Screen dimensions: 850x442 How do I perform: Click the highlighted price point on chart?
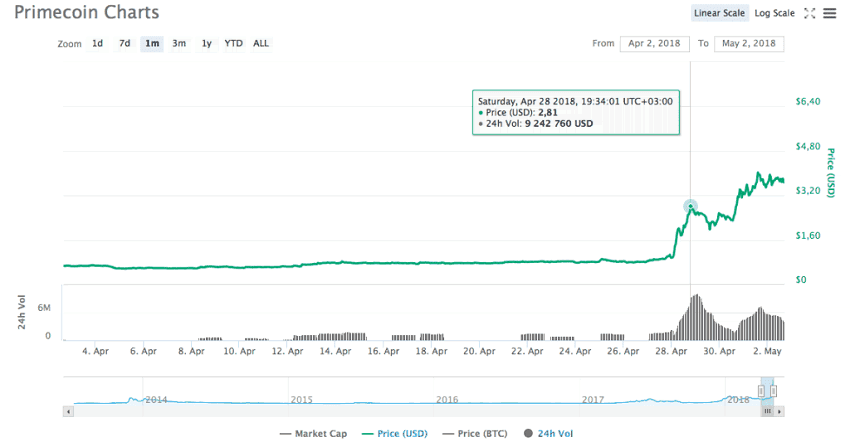tap(690, 206)
